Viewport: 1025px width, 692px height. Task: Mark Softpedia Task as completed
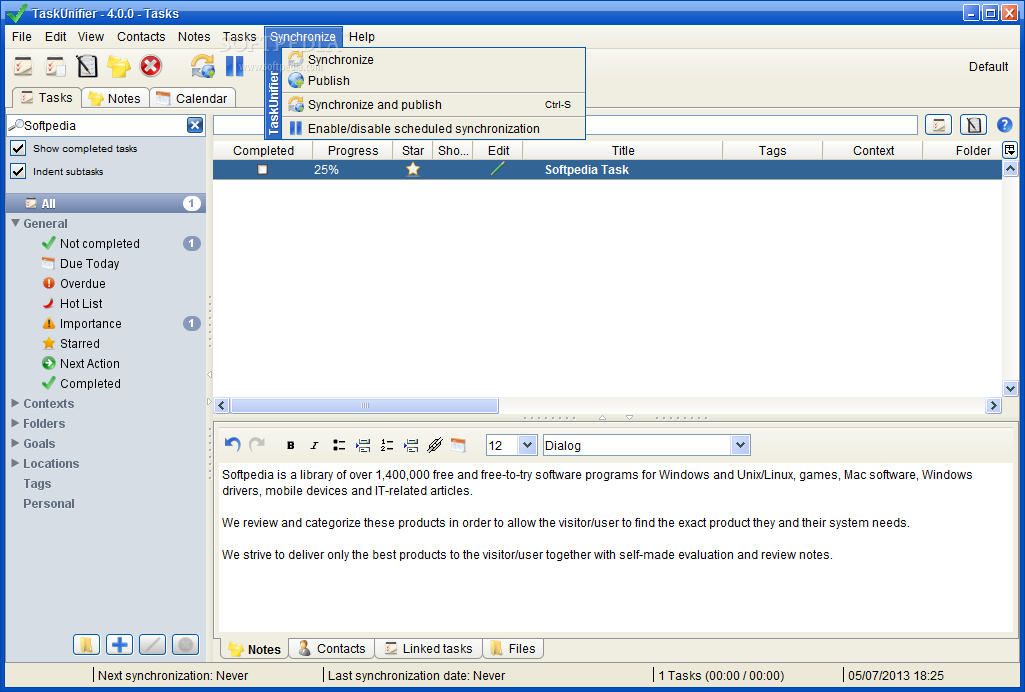pos(262,169)
